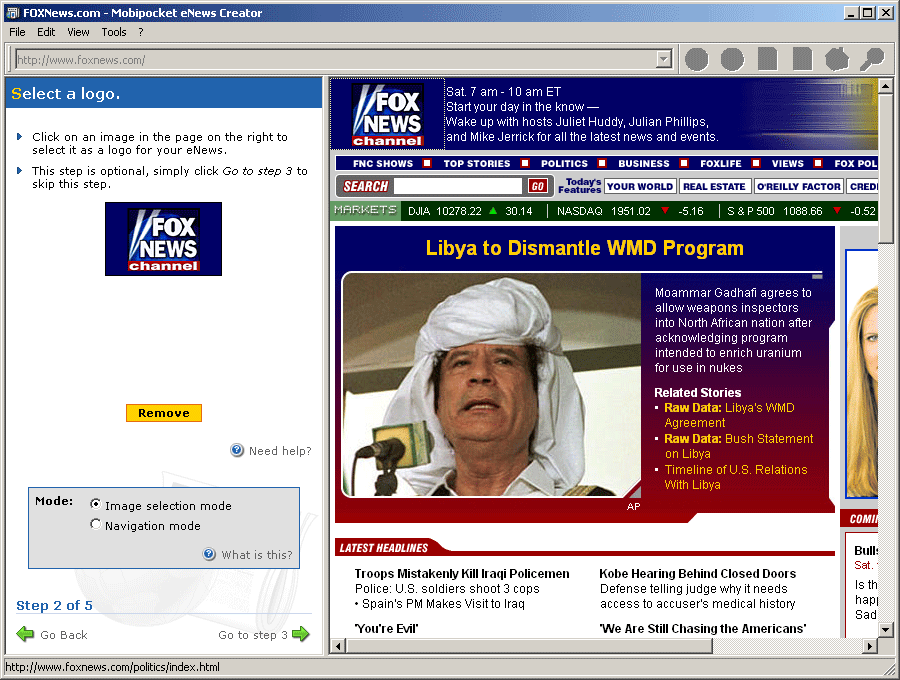This screenshot has height=680, width=900.
Task: Click the red GO search button
Action: click(537, 186)
